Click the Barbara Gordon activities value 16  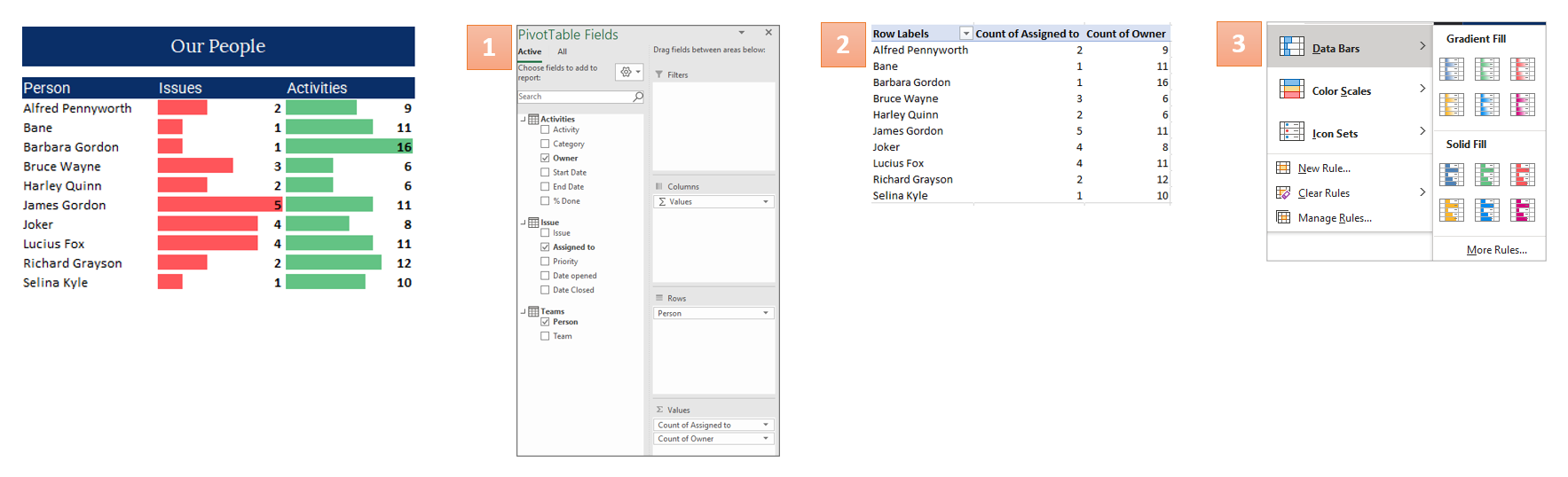tap(404, 147)
